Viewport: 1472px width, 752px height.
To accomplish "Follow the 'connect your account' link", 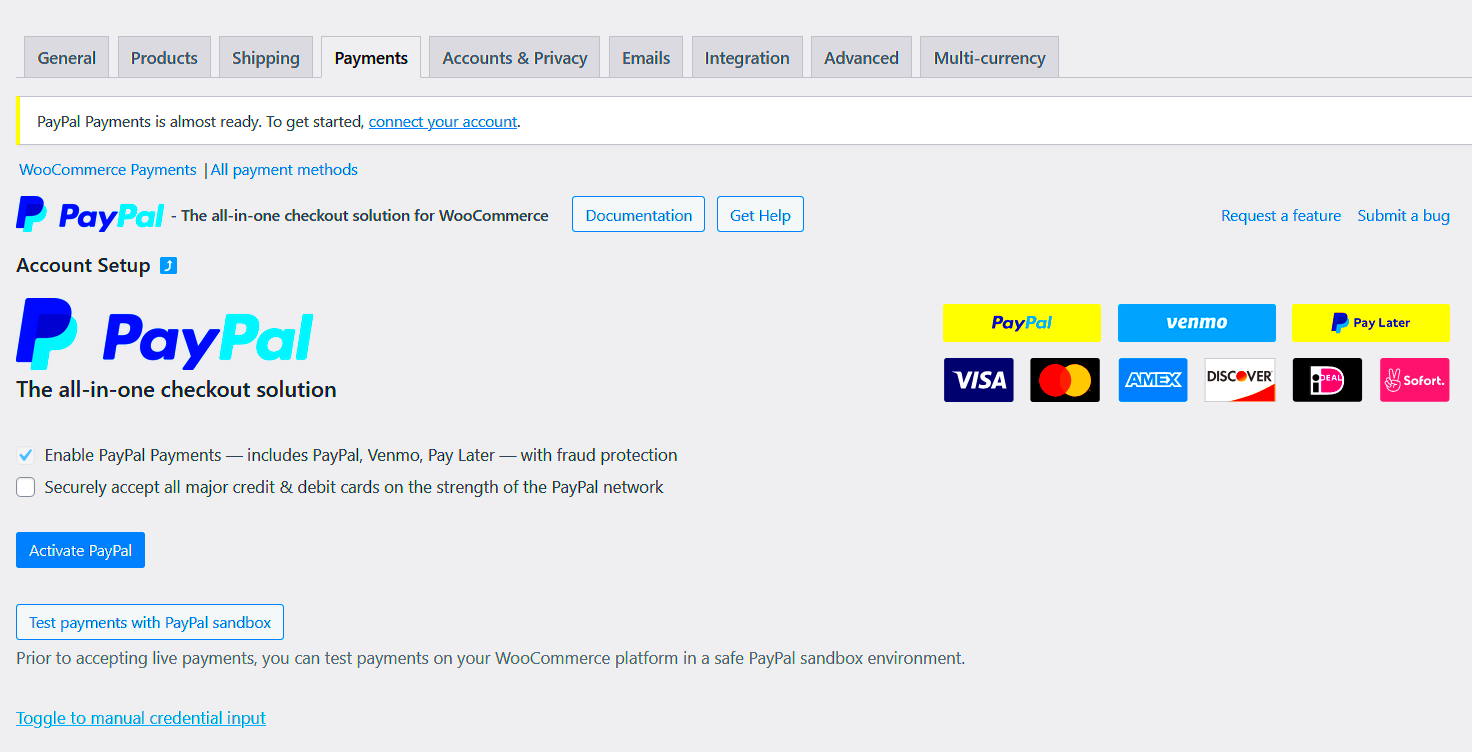I will (x=443, y=122).
